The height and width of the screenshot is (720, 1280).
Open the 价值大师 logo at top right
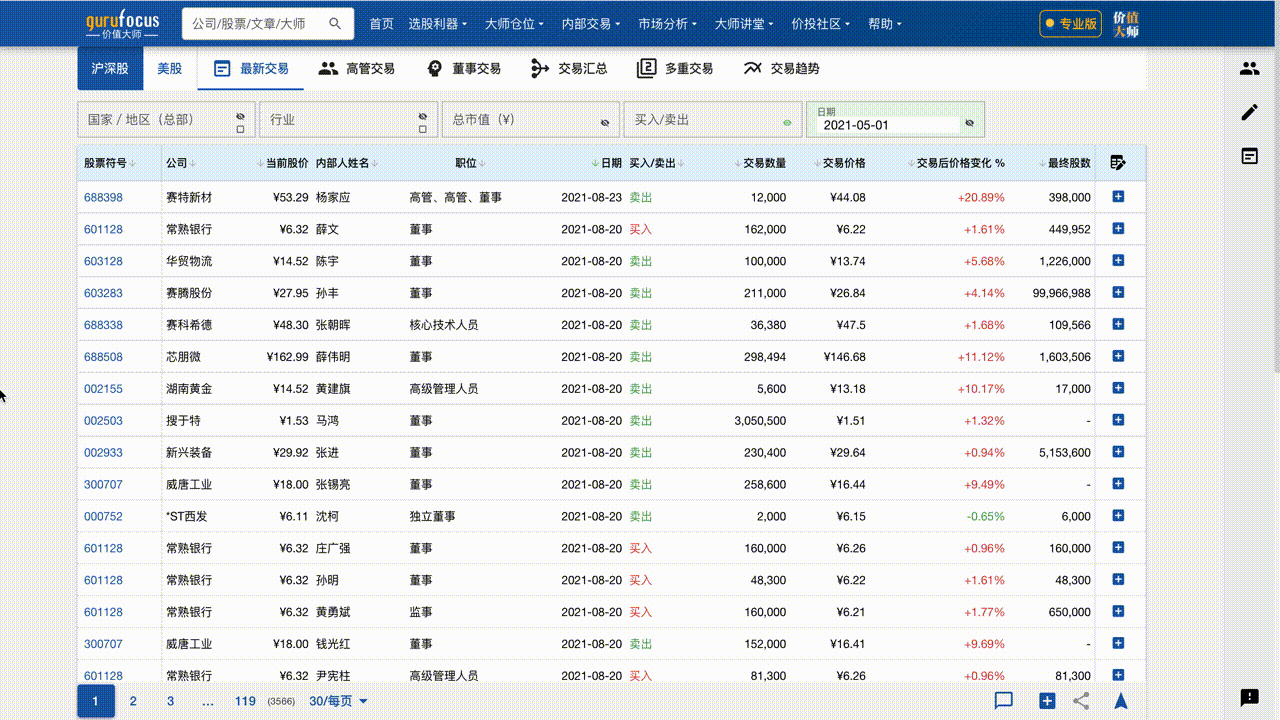1126,24
